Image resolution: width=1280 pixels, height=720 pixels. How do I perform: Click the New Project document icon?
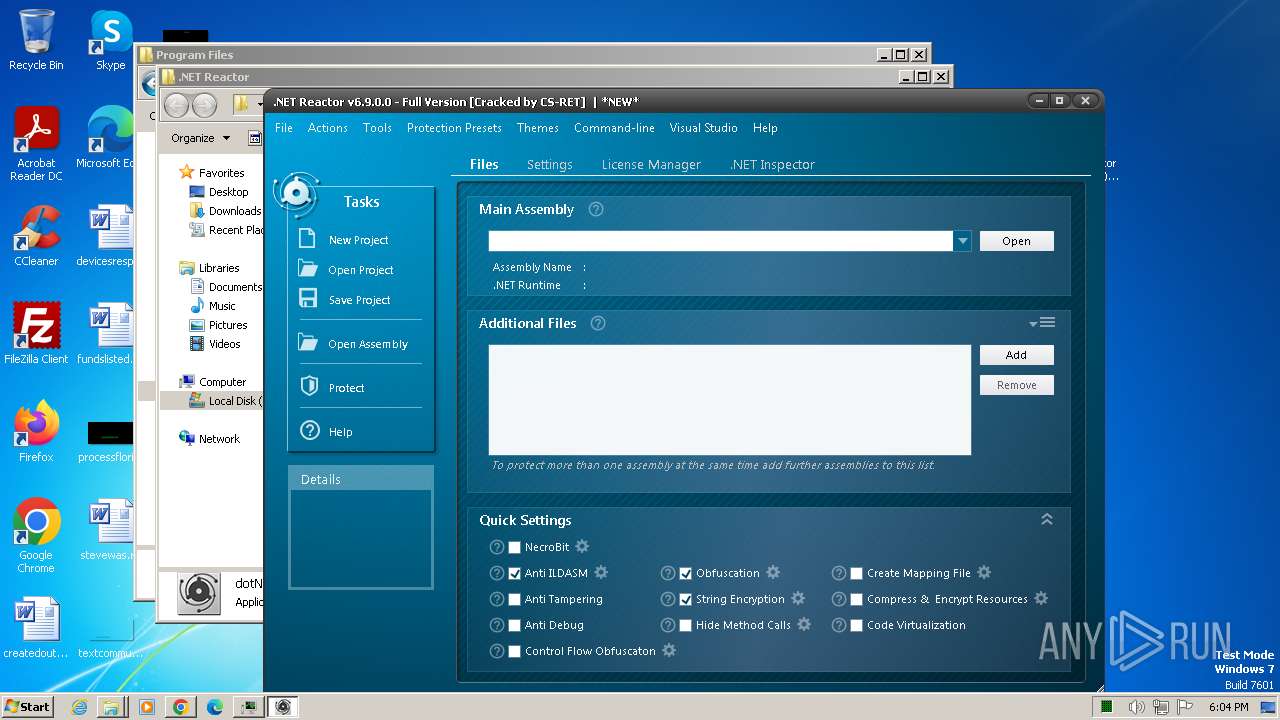tap(308, 239)
